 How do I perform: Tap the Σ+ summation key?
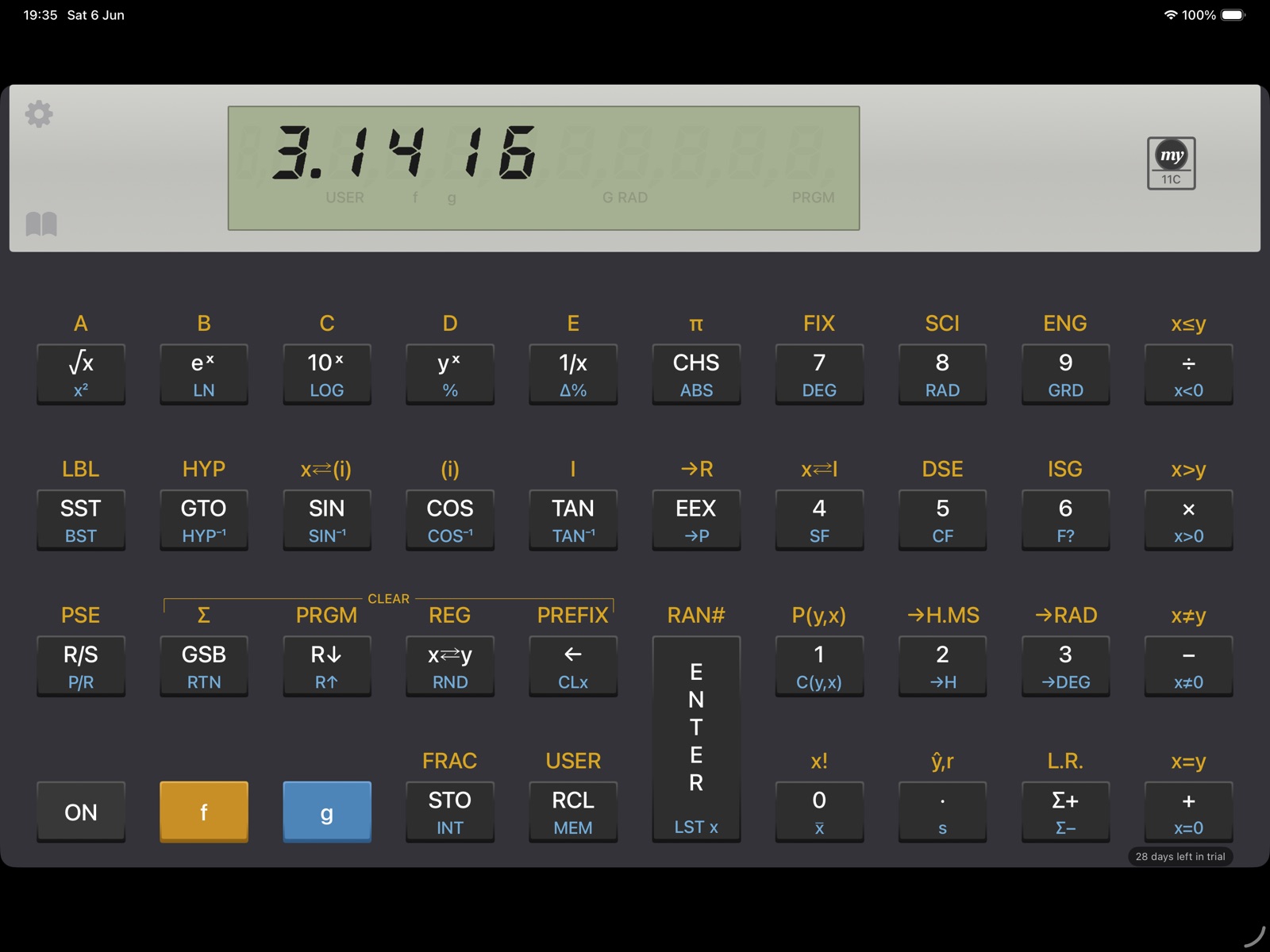tap(1065, 812)
